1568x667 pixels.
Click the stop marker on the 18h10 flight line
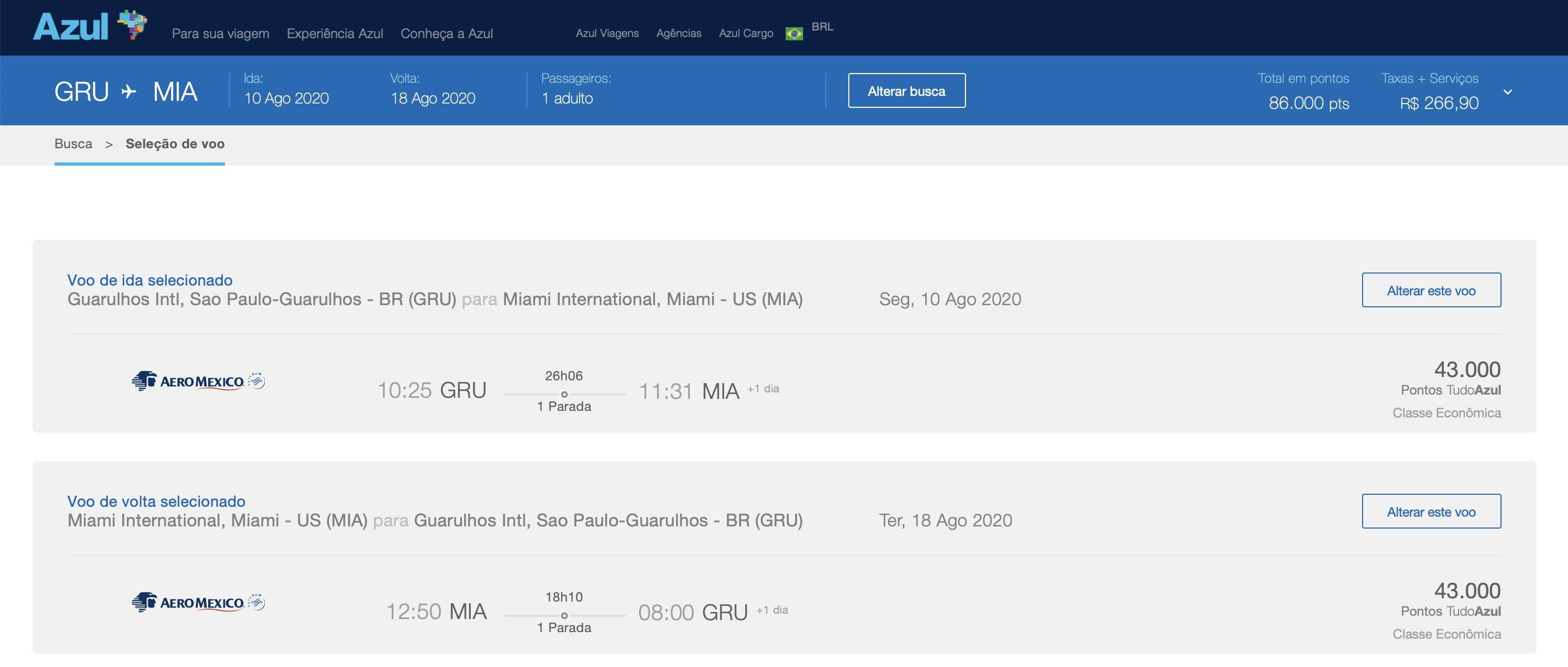click(564, 615)
